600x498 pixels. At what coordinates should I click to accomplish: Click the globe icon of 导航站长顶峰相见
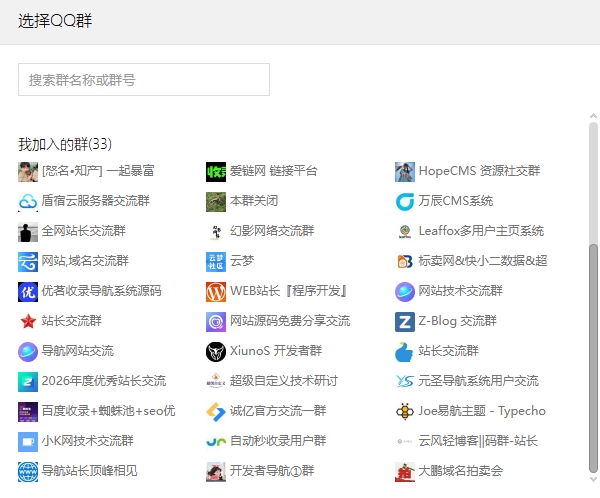tap(28, 472)
